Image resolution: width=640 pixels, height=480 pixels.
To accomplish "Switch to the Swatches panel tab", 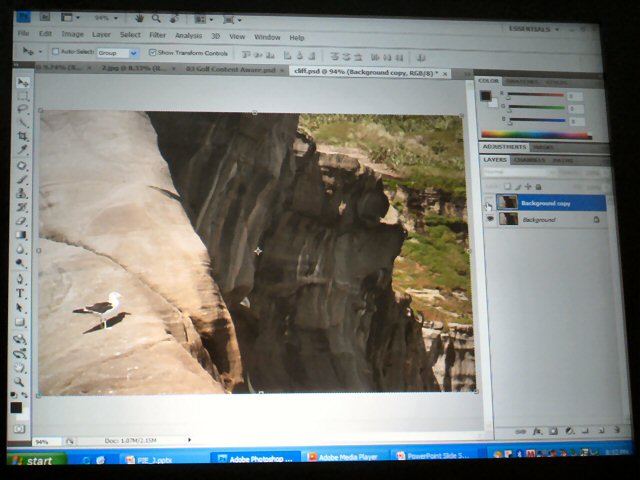I will pos(522,82).
